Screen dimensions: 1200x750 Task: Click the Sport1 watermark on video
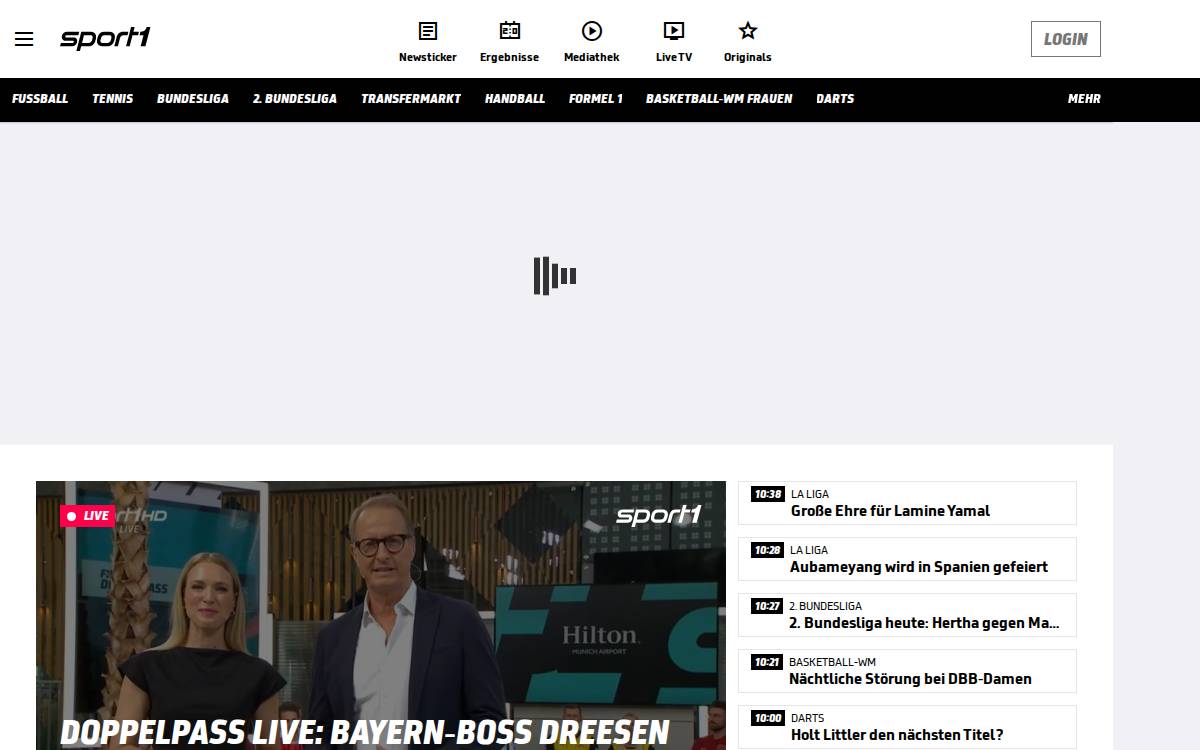[658, 515]
